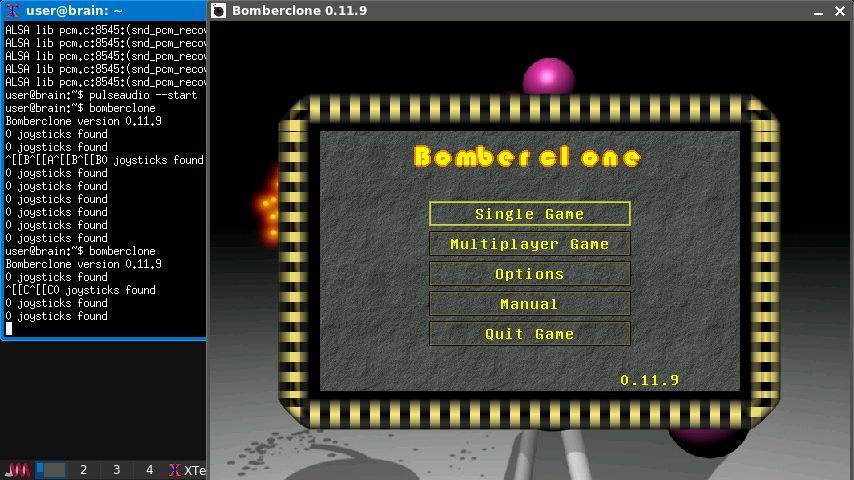
Task: Open the Options menu entry
Action: [529, 274]
